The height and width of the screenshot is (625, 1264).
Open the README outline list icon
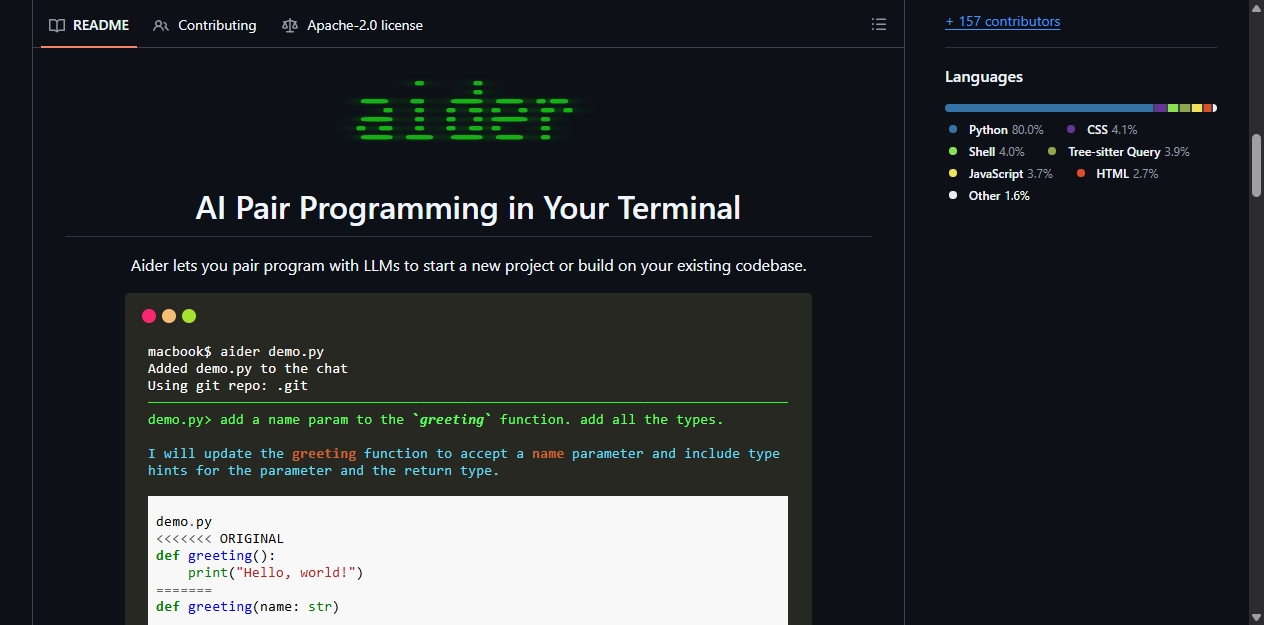tap(878, 24)
